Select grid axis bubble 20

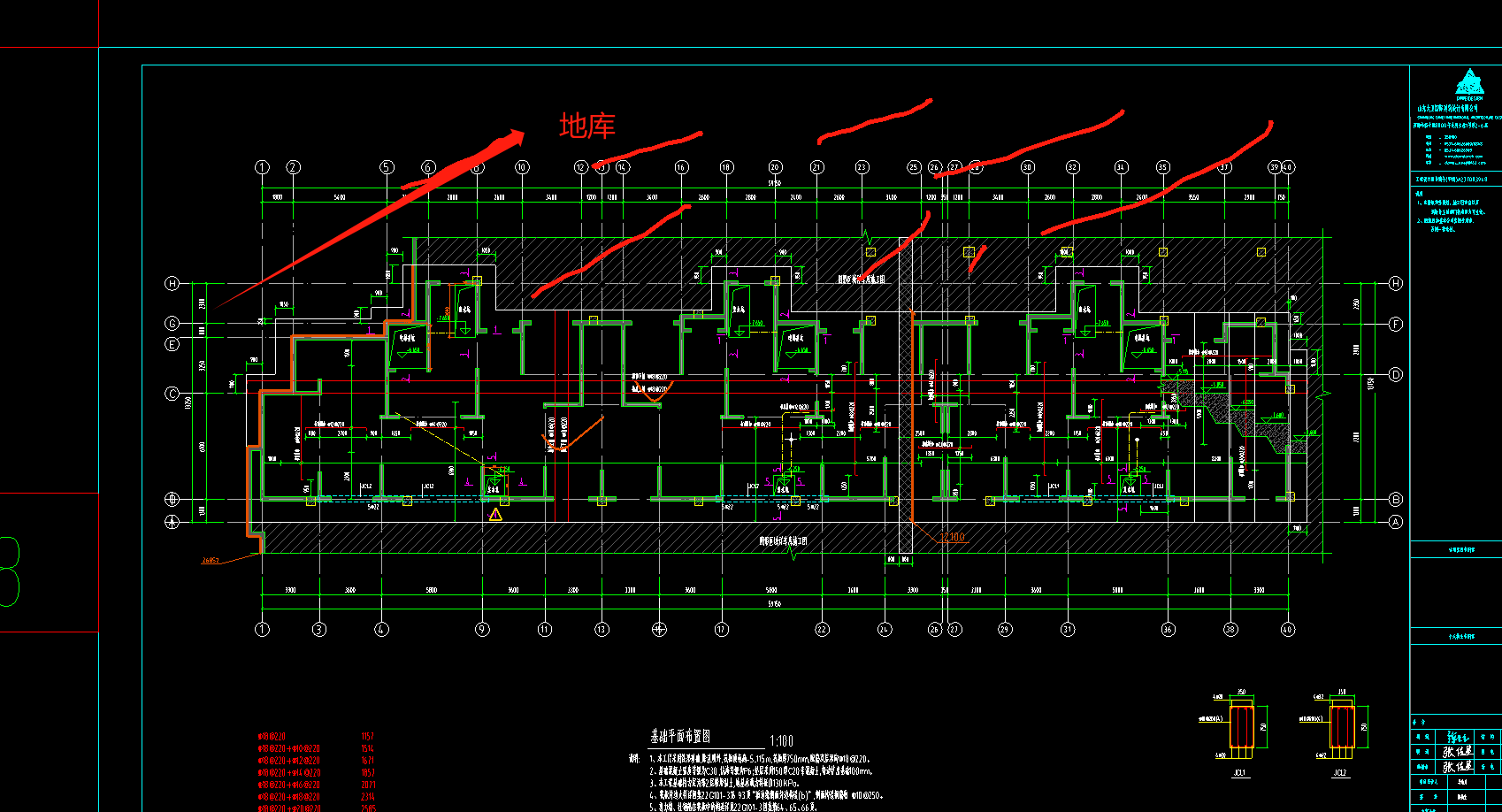tap(775, 167)
